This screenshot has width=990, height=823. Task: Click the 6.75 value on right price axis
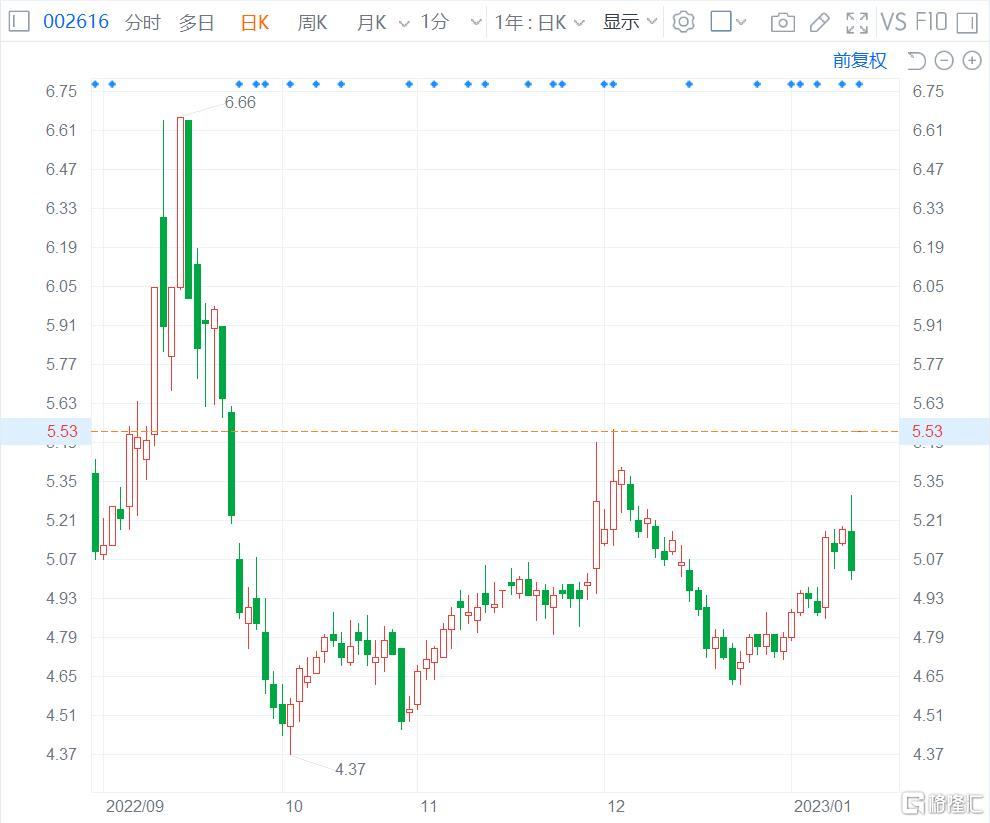pyautogui.click(x=928, y=92)
